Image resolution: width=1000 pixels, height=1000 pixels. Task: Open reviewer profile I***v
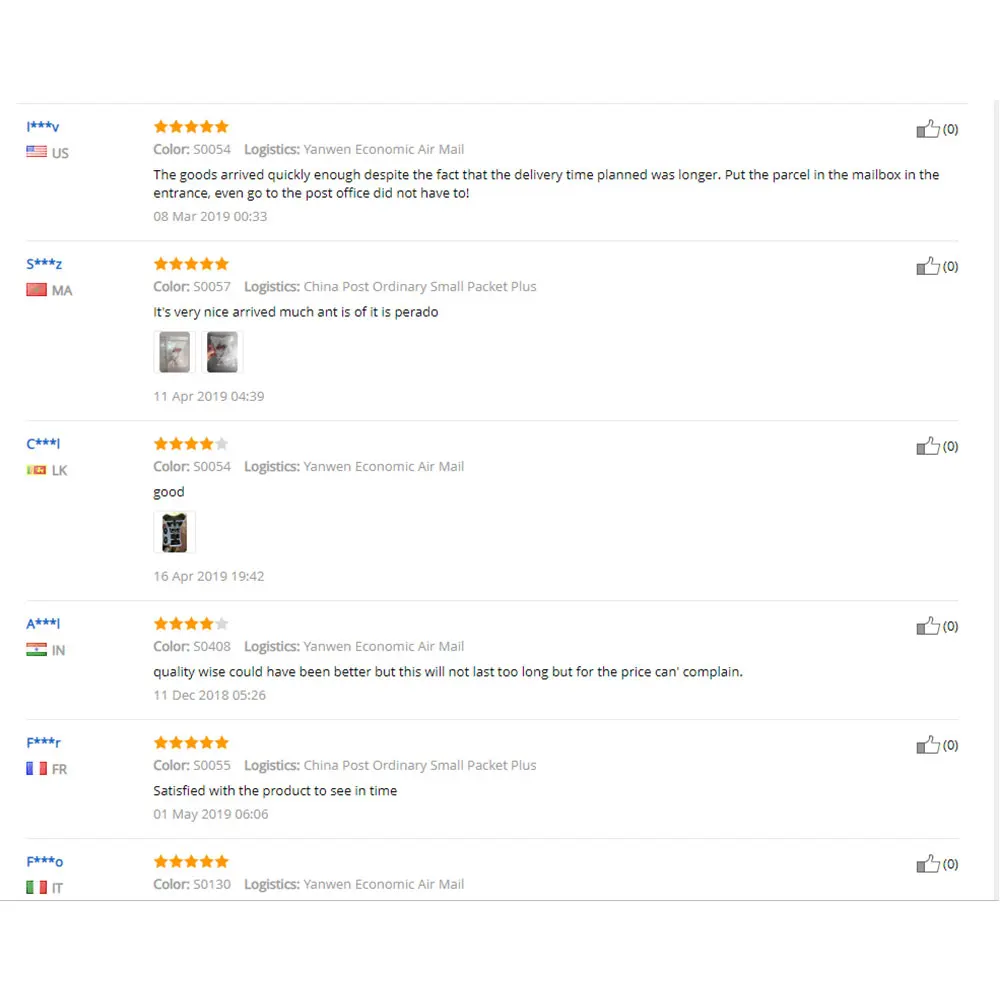(x=43, y=127)
